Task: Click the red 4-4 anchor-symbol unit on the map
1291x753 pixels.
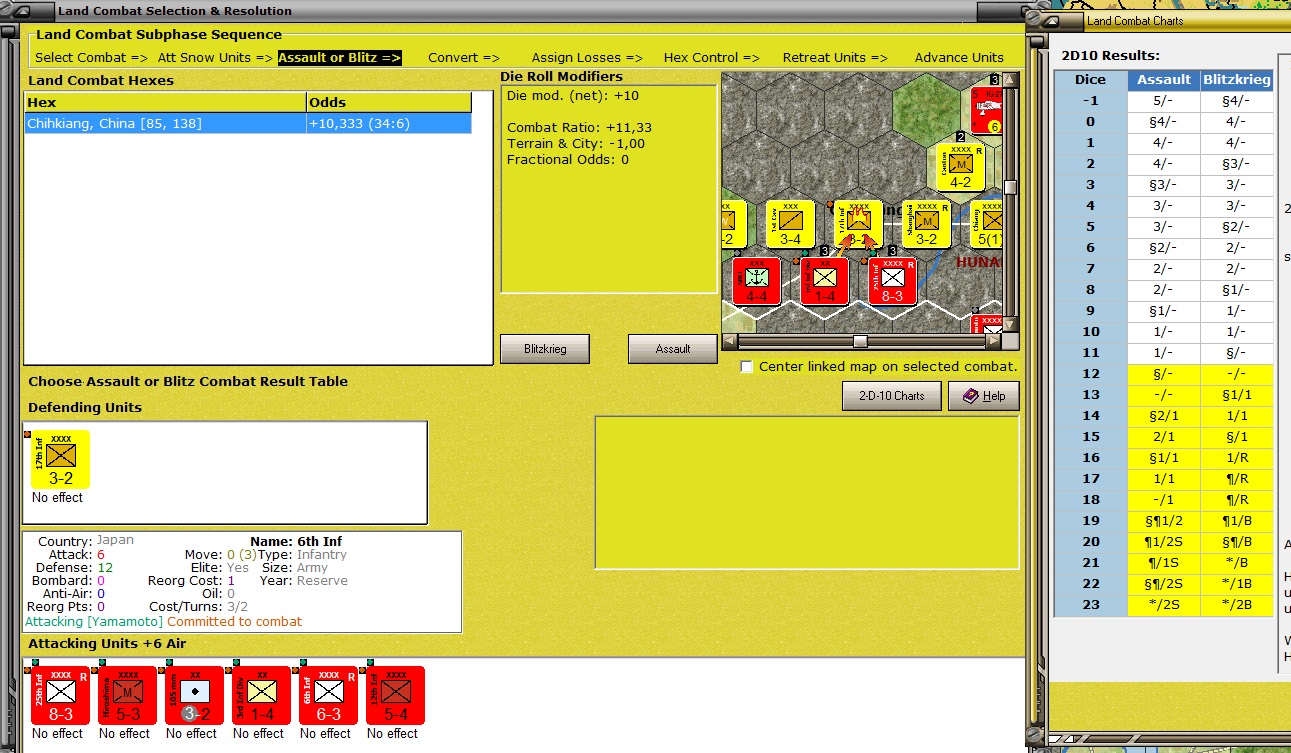Action: pyautogui.click(x=757, y=281)
